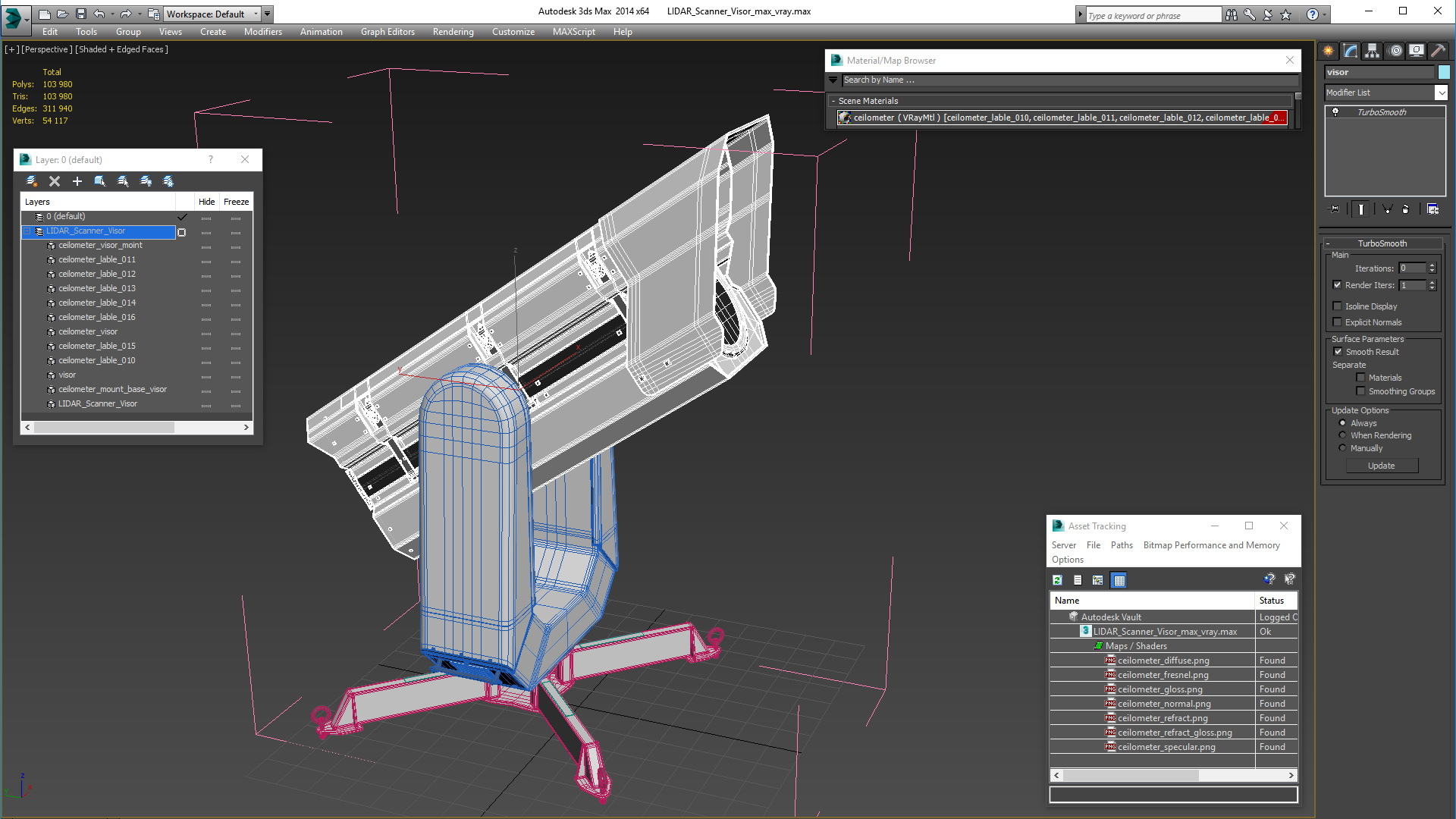Screen dimensions: 1456x819
Task: Open the undo history dropdown arrow
Action: pyautogui.click(x=112, y=14)
